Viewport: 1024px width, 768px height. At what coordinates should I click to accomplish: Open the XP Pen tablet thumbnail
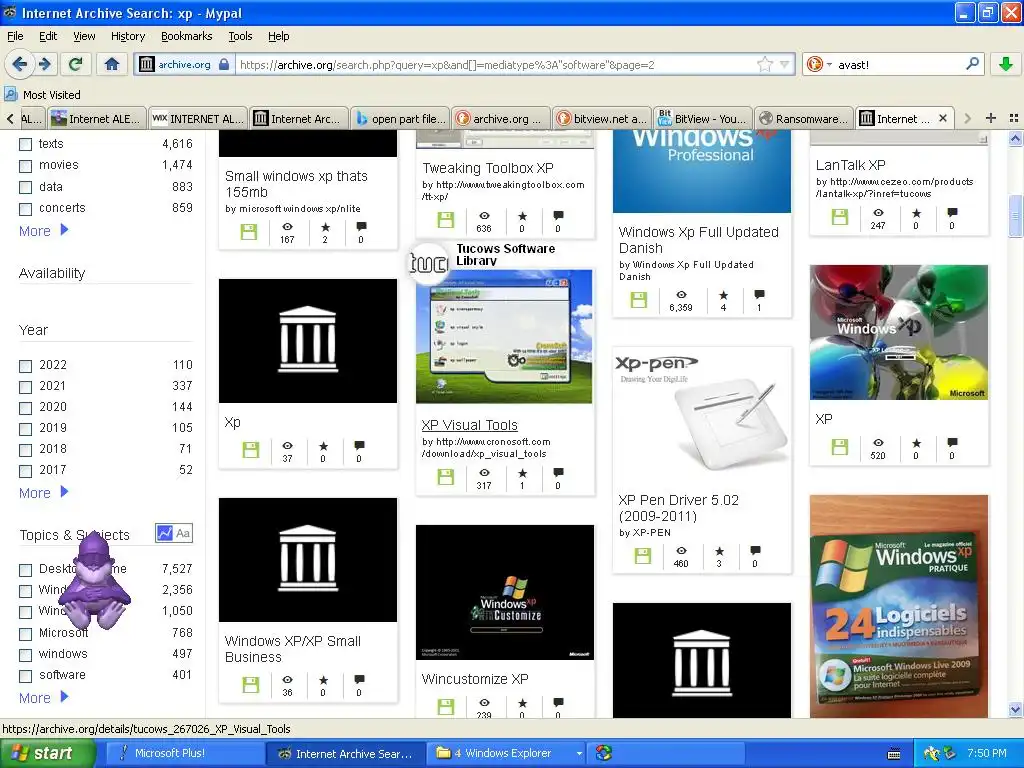click(702, 414)
